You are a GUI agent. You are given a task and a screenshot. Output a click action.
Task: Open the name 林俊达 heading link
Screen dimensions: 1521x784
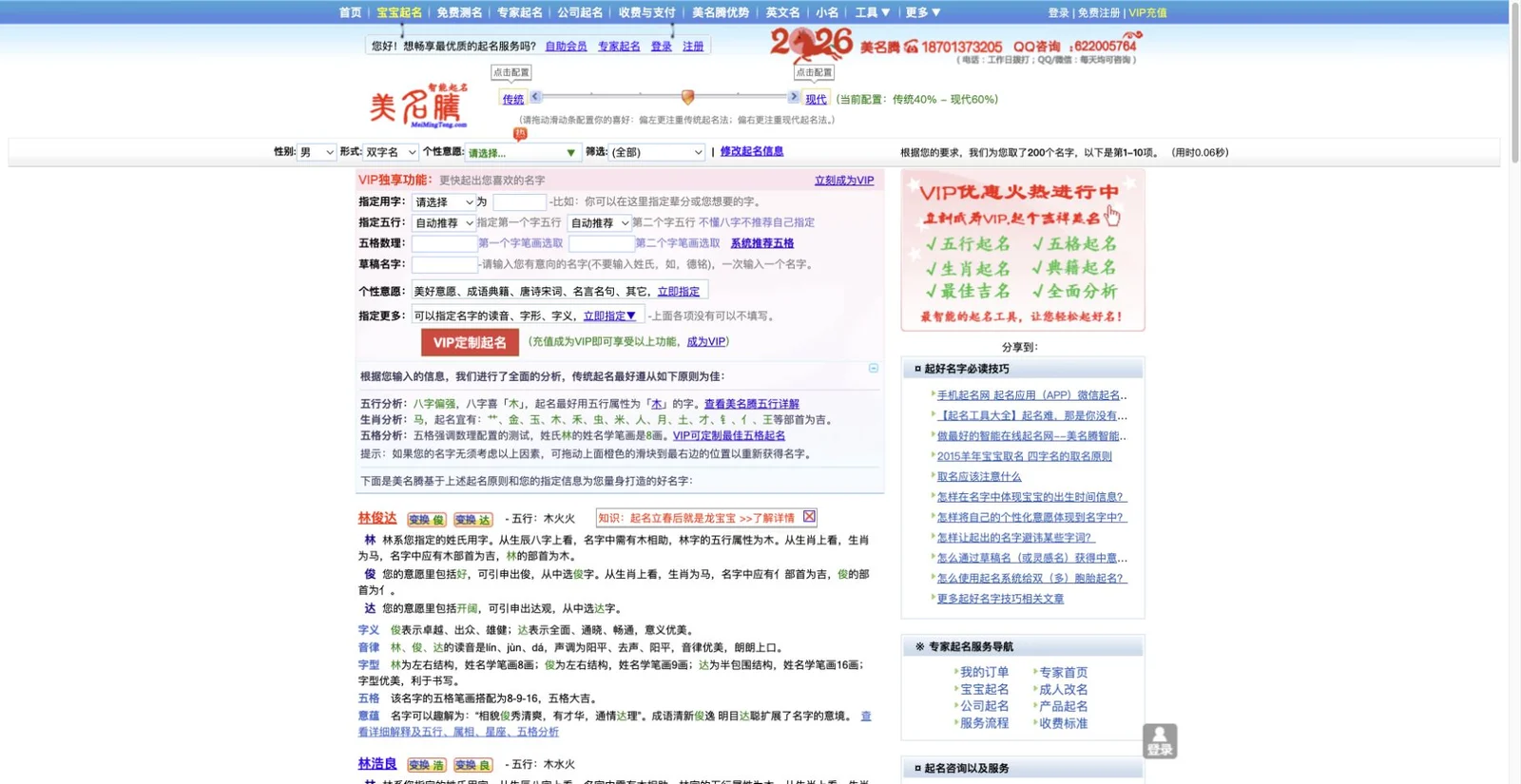point(377,518)
